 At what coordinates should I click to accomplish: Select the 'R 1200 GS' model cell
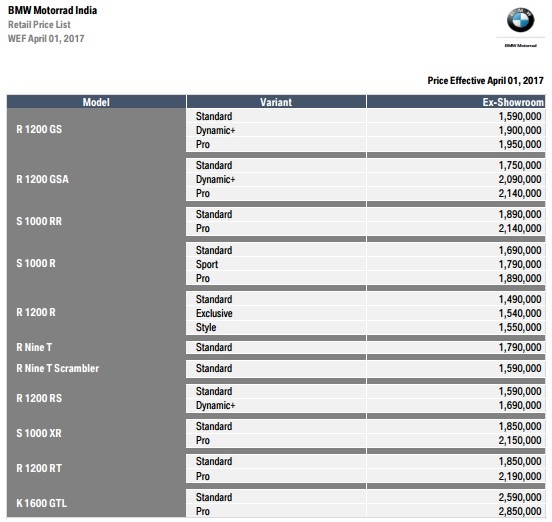39,129
